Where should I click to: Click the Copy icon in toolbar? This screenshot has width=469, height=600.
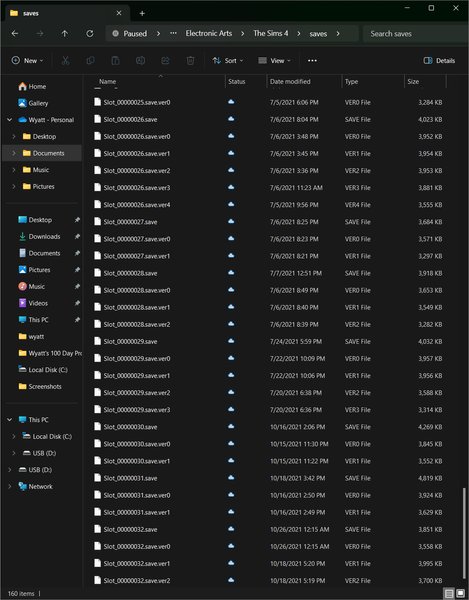[x=90, y=60]
